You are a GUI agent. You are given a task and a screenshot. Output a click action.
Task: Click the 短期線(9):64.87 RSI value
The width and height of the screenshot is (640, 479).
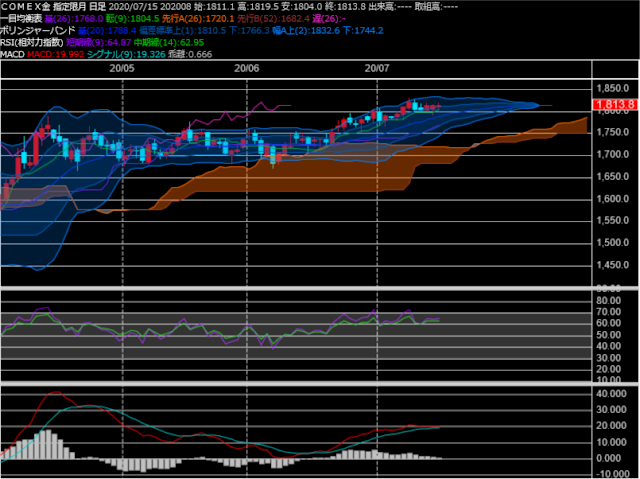[x=98, y=42]
